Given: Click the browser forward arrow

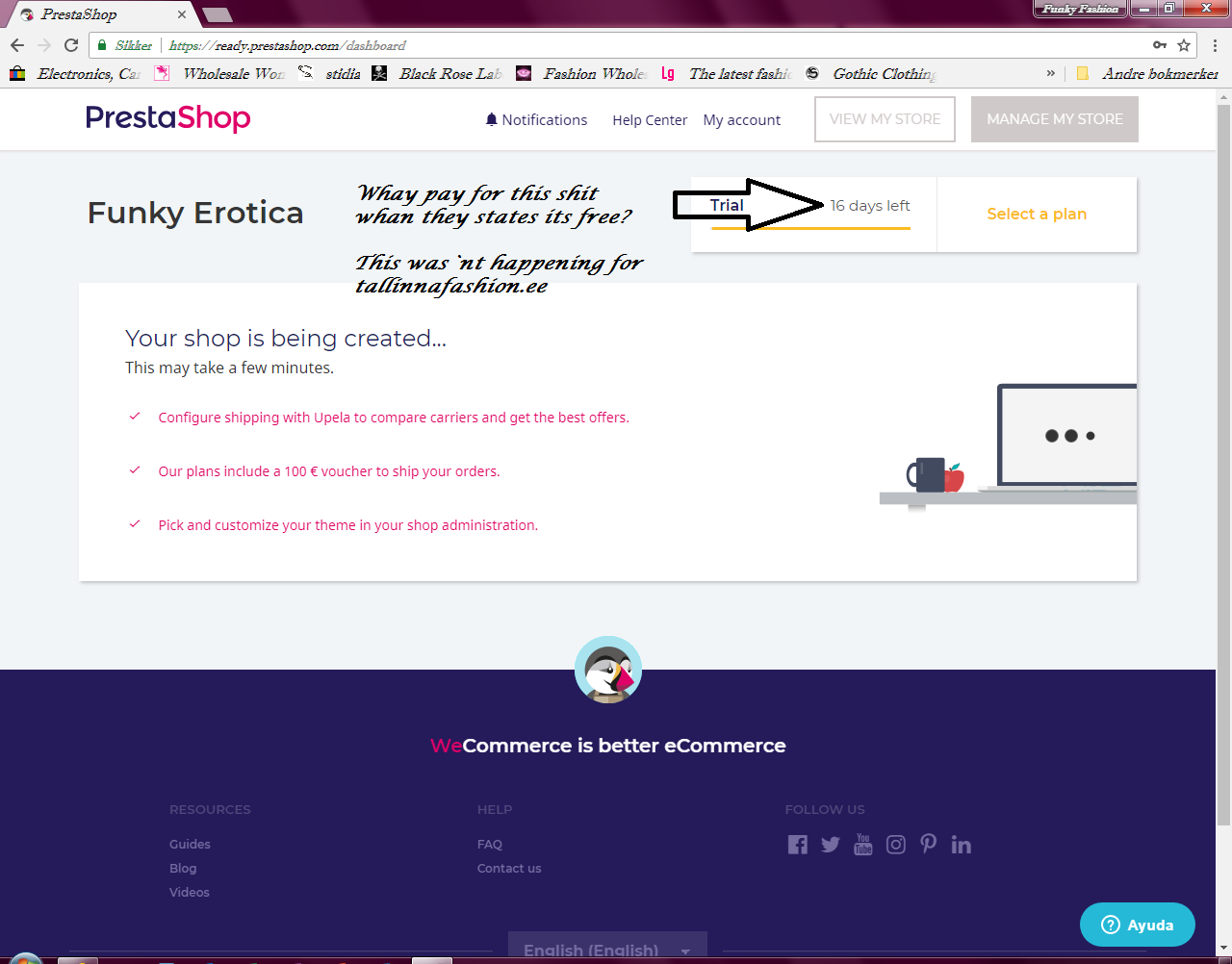Looking at the screenshot, I should coord(44,45).
